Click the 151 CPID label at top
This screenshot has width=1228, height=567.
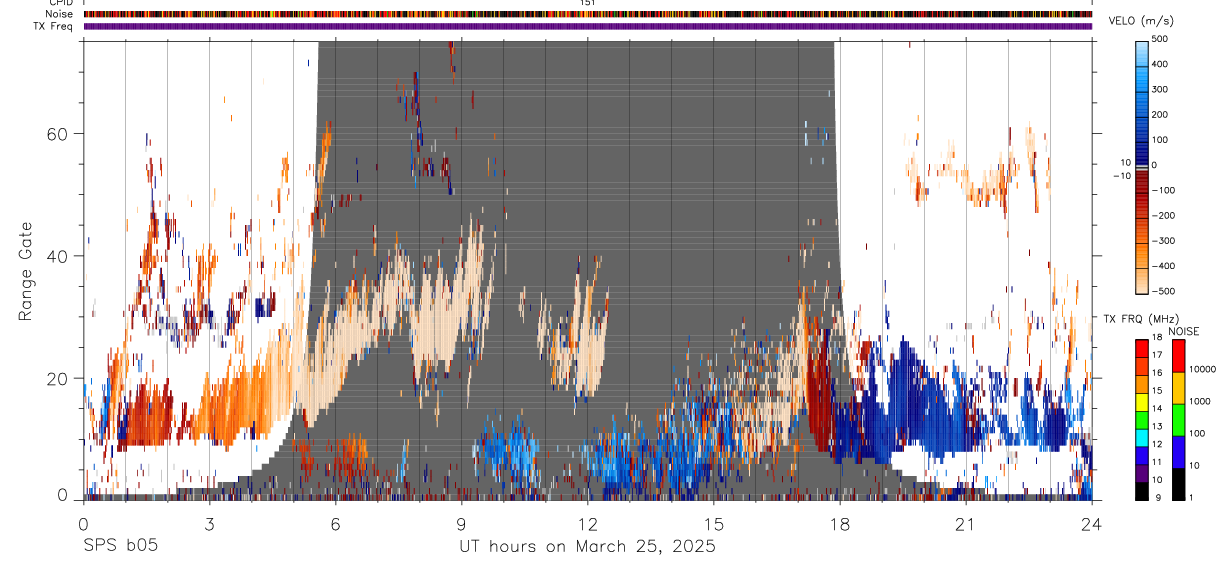point(588,3)
